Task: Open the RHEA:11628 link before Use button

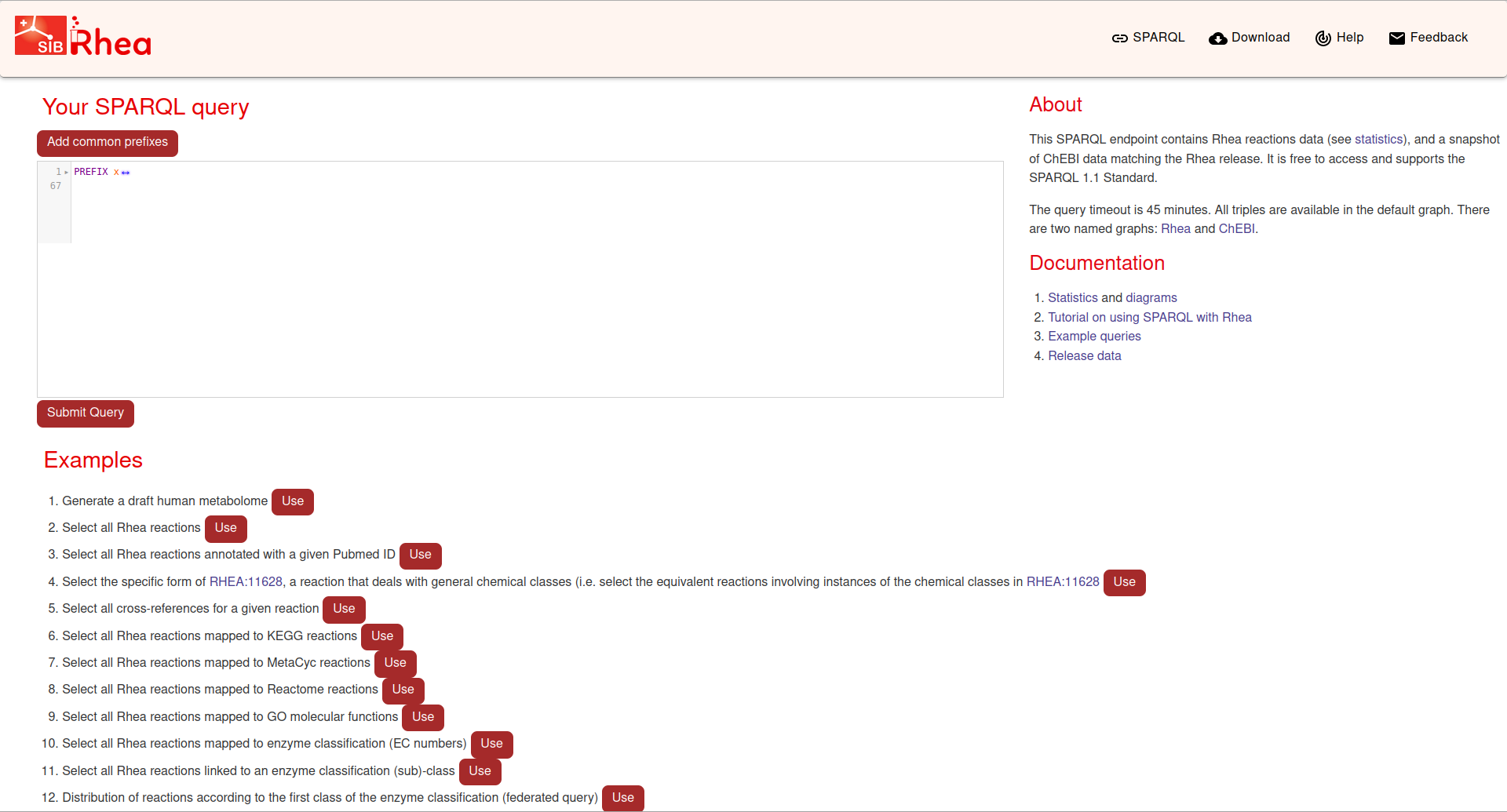Action: pyautogui.click(x=1063, y=582)
